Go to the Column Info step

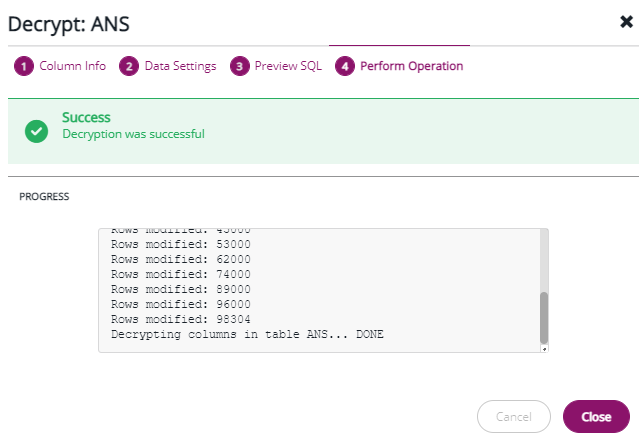tap(72, 66)
